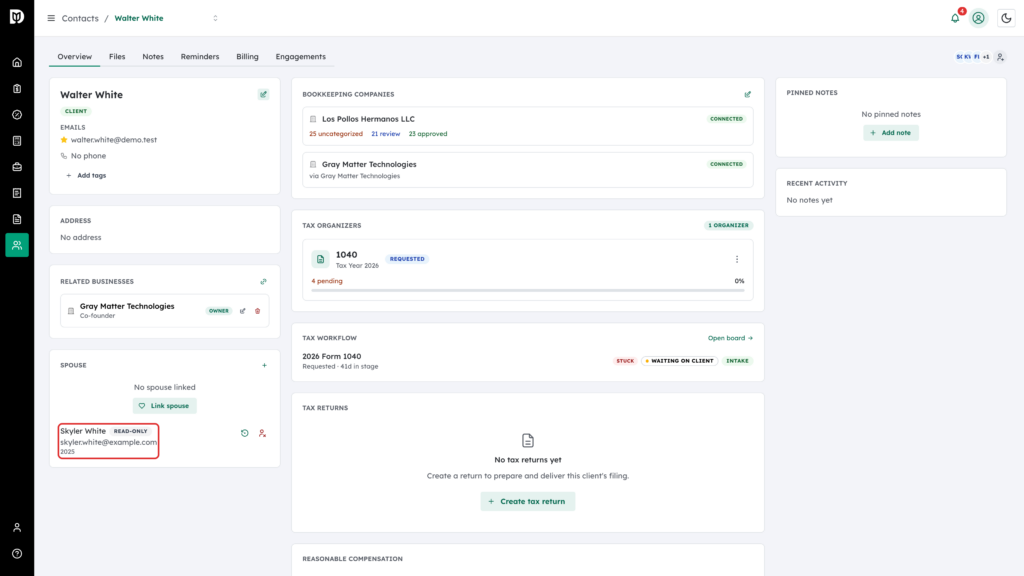Open the contact switcher dropdown
Image resolution: width=1024 pixels, height=576 pixels.
tap(216, 18)
